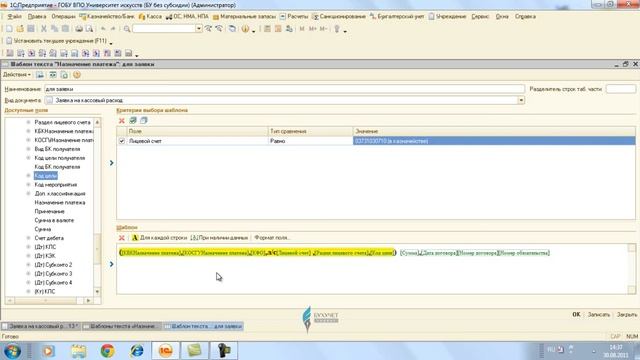The height and width of the screenshot is (360, 640).
Task: Click the fields tree scroll-down arrow
Action: coord(97,291)
